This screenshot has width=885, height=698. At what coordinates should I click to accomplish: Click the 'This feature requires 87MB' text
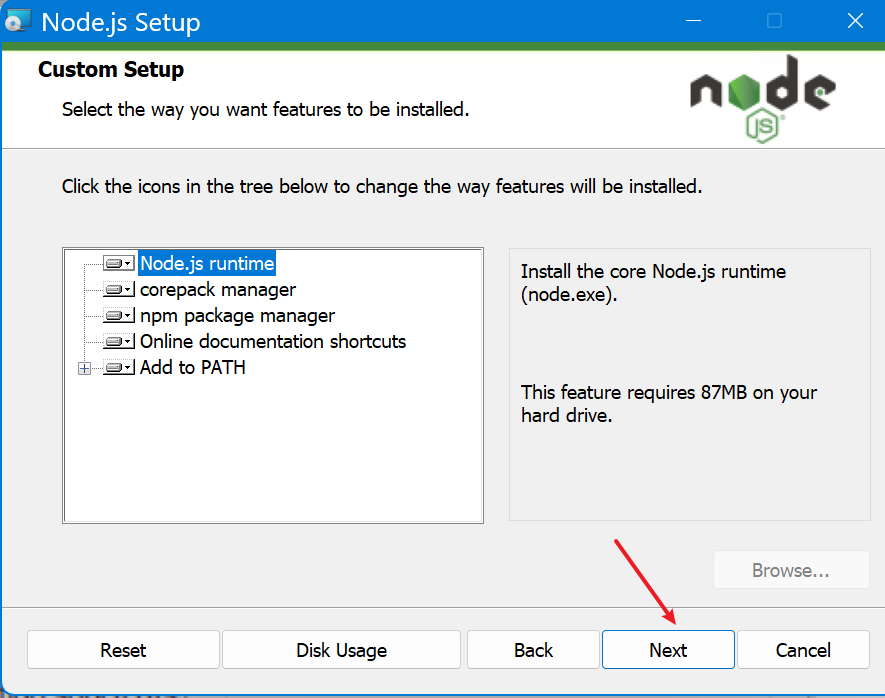668,403
